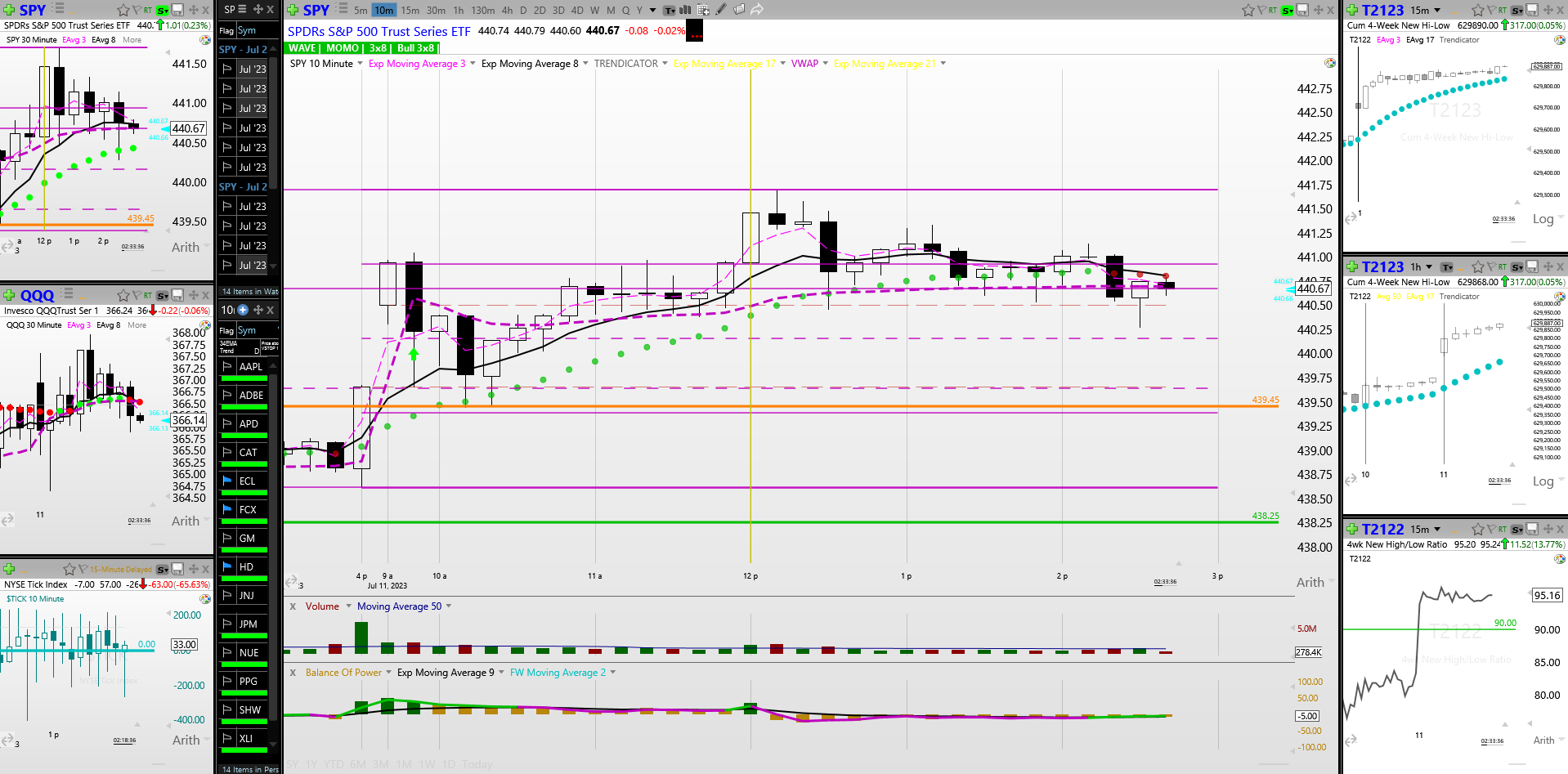Open the chart list menu icon next to SPY
This screenshot has width=1568, height=774.
[342, 10]
